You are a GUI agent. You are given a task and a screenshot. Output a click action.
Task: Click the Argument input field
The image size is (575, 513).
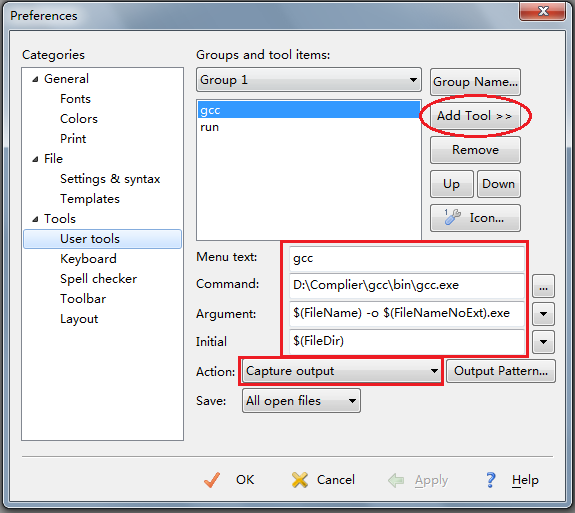click(407, 314)
